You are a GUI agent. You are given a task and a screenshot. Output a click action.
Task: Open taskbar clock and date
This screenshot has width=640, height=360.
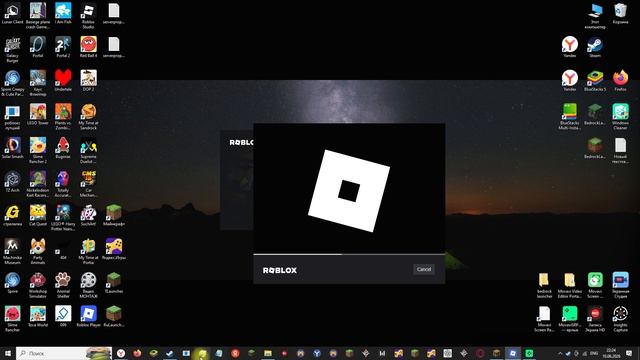click(x=611, y=353)
